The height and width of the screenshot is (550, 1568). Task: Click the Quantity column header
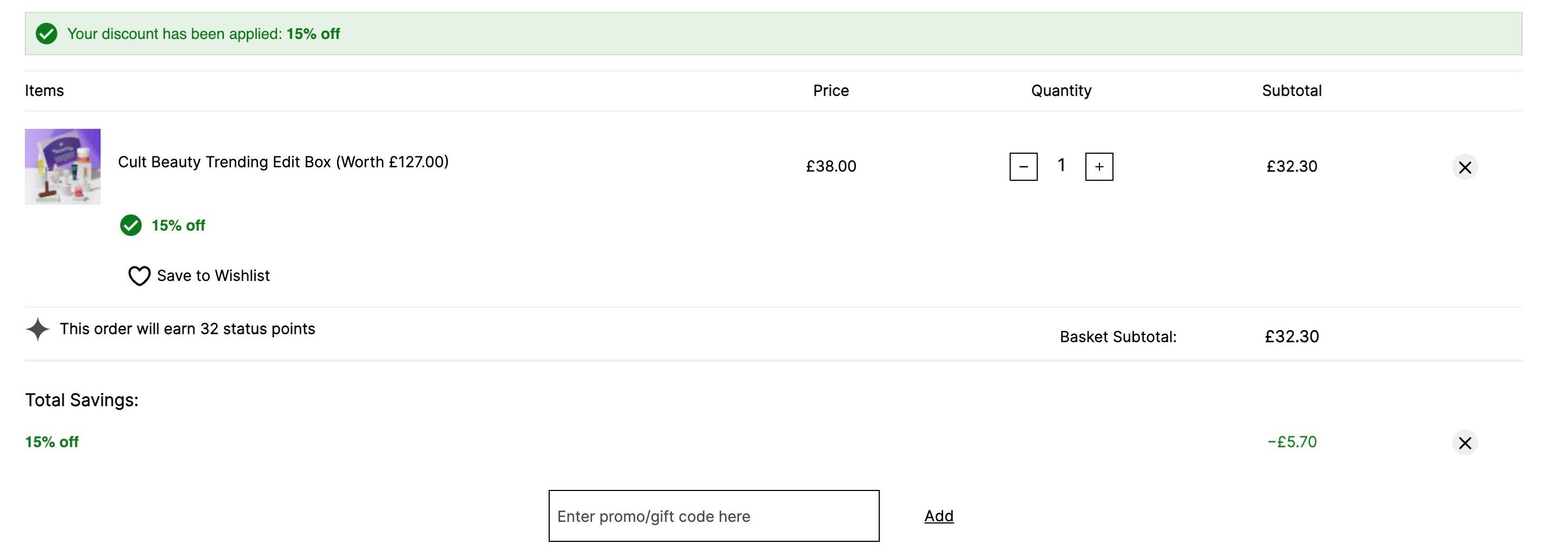click(x=1061, y=91)
